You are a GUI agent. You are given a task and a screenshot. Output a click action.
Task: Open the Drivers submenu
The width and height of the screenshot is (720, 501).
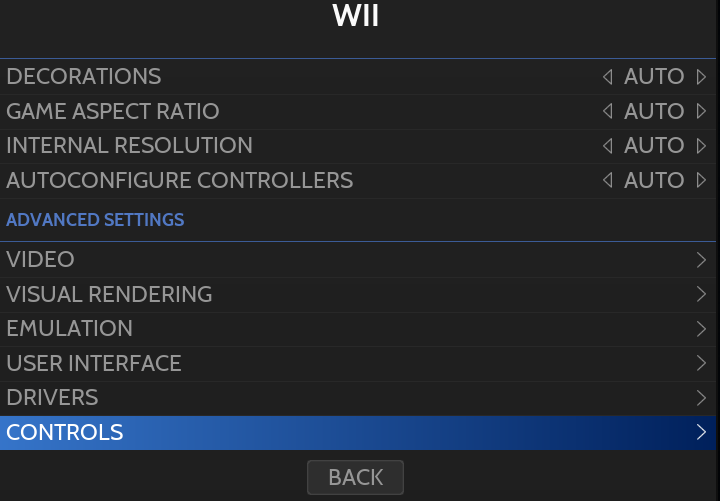[x=52, y=398]
